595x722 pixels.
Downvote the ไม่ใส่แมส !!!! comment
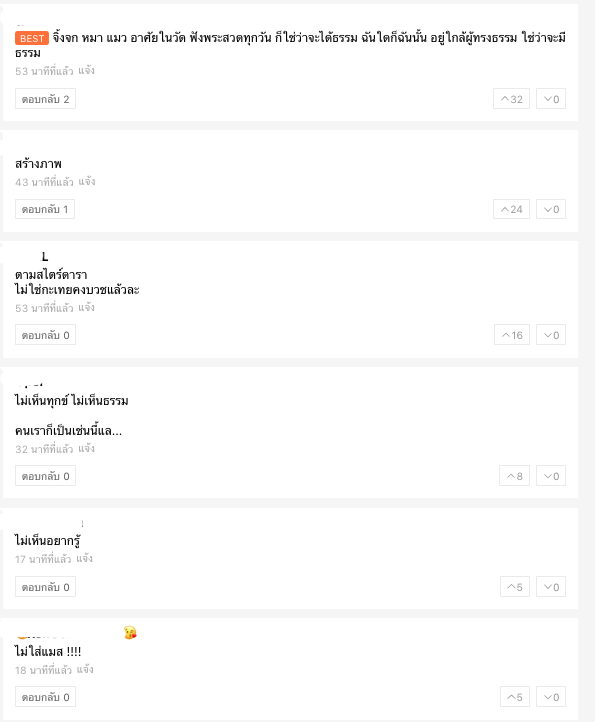(551, 697)
